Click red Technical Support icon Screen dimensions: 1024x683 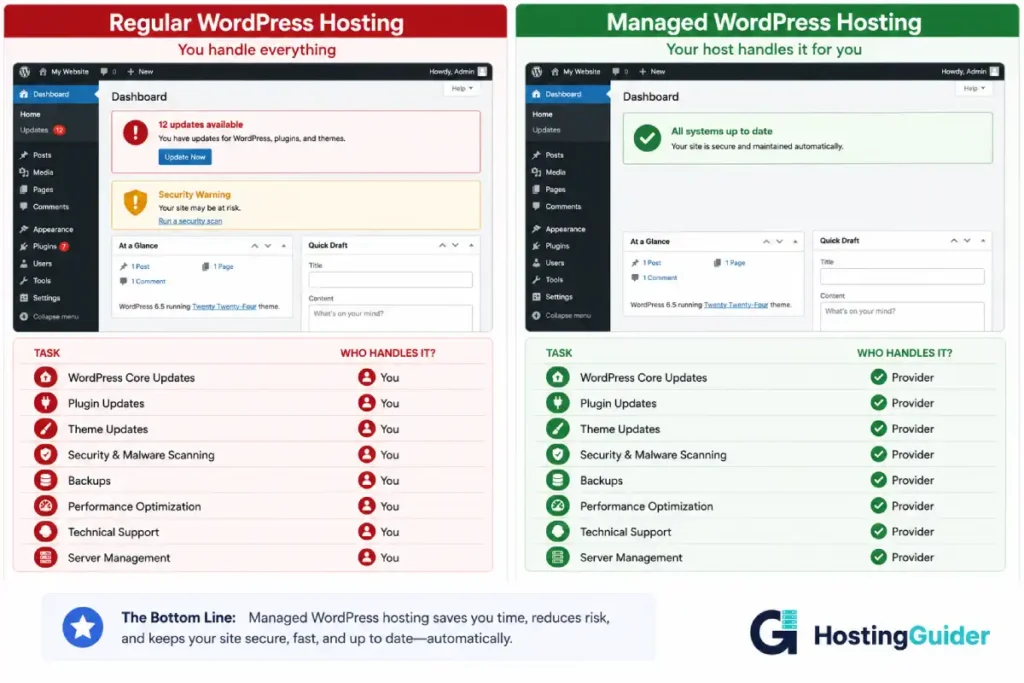pyautogui.click(x=46, y=532)
